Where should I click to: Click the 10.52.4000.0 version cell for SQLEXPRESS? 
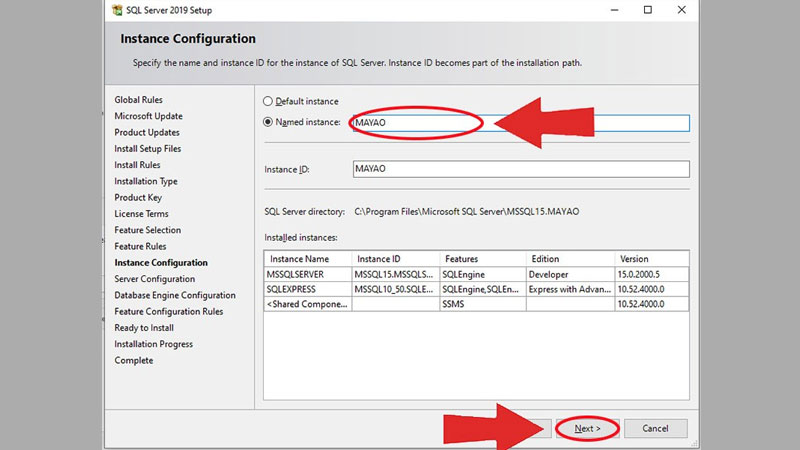652,289
